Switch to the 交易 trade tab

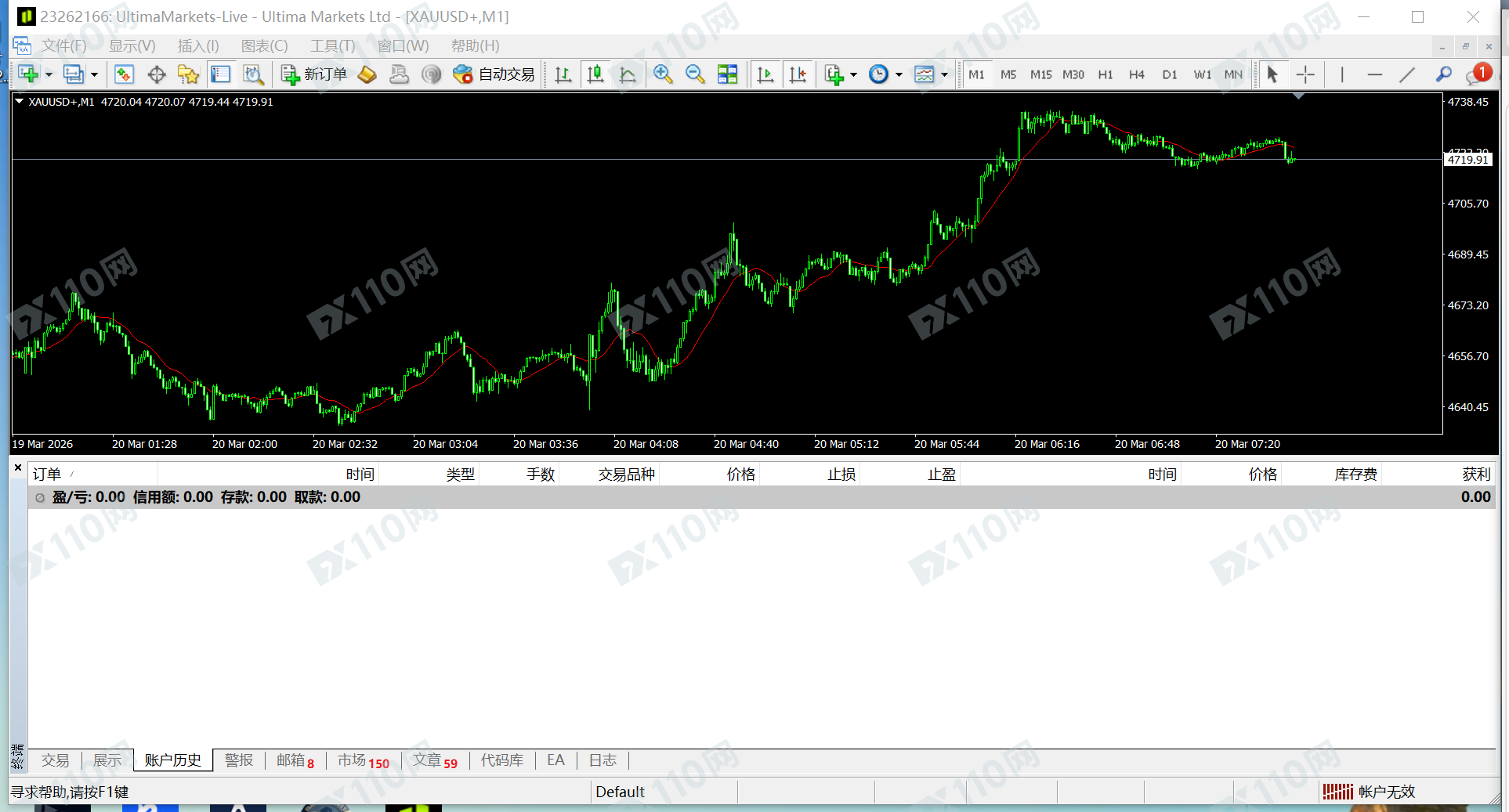55,760
